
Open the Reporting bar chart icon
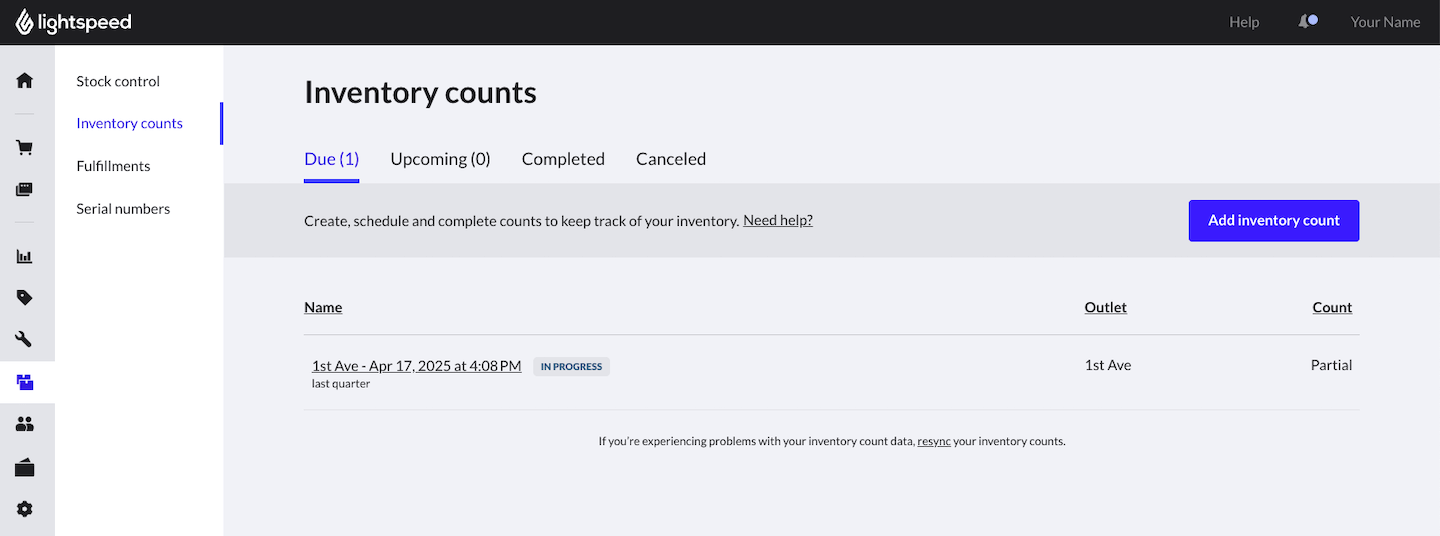click(25, 256)
